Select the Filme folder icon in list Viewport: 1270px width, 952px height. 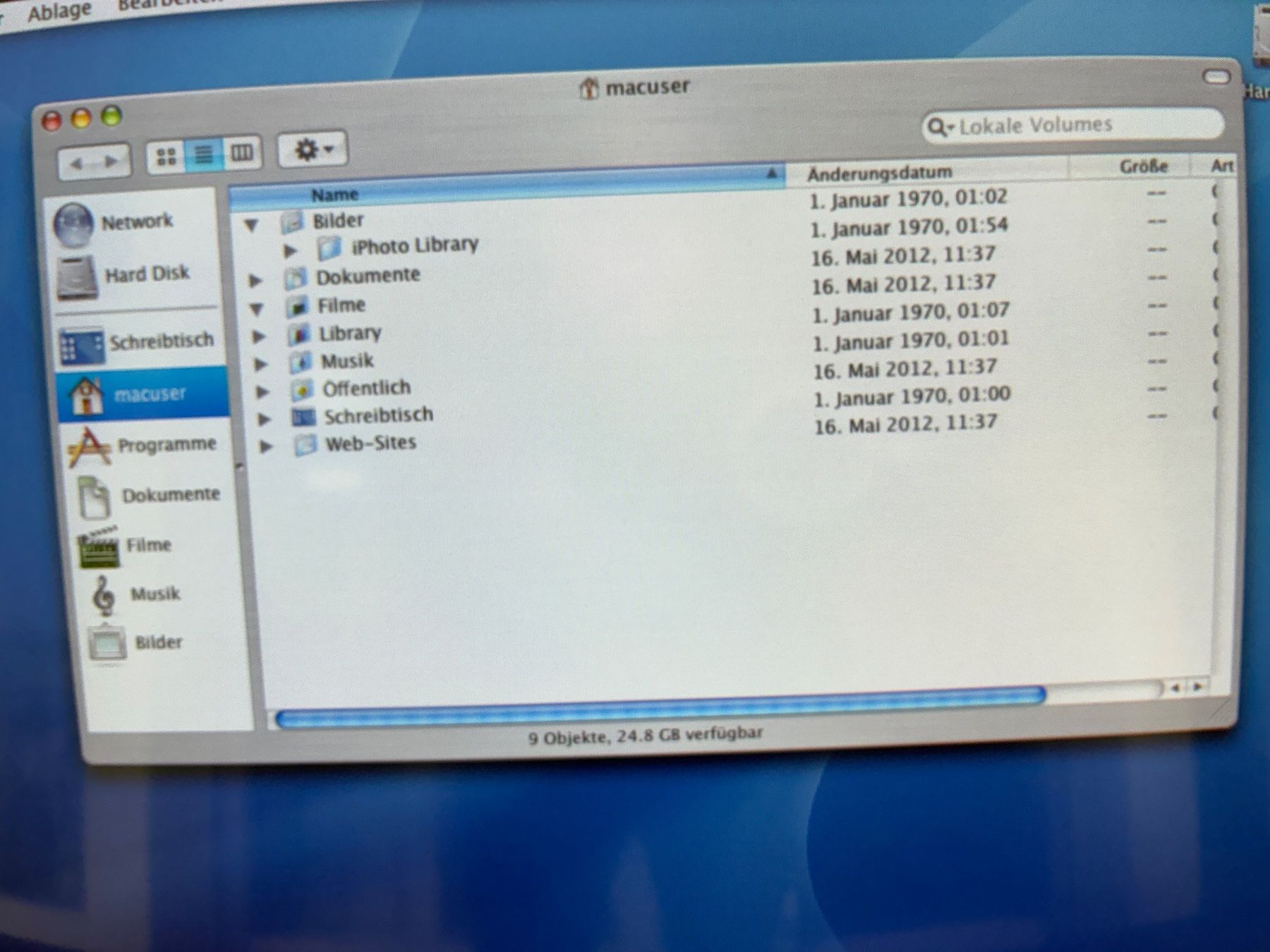click(298, 307)
